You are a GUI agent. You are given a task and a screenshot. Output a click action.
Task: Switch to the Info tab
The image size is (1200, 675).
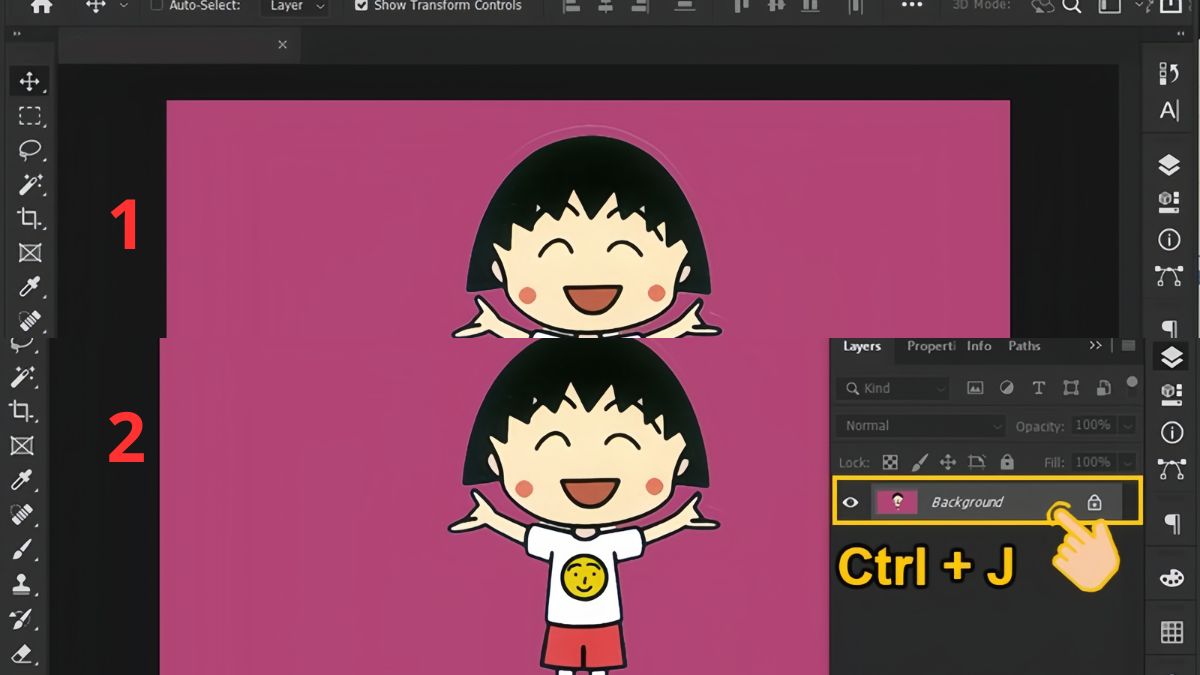(979, 346)
